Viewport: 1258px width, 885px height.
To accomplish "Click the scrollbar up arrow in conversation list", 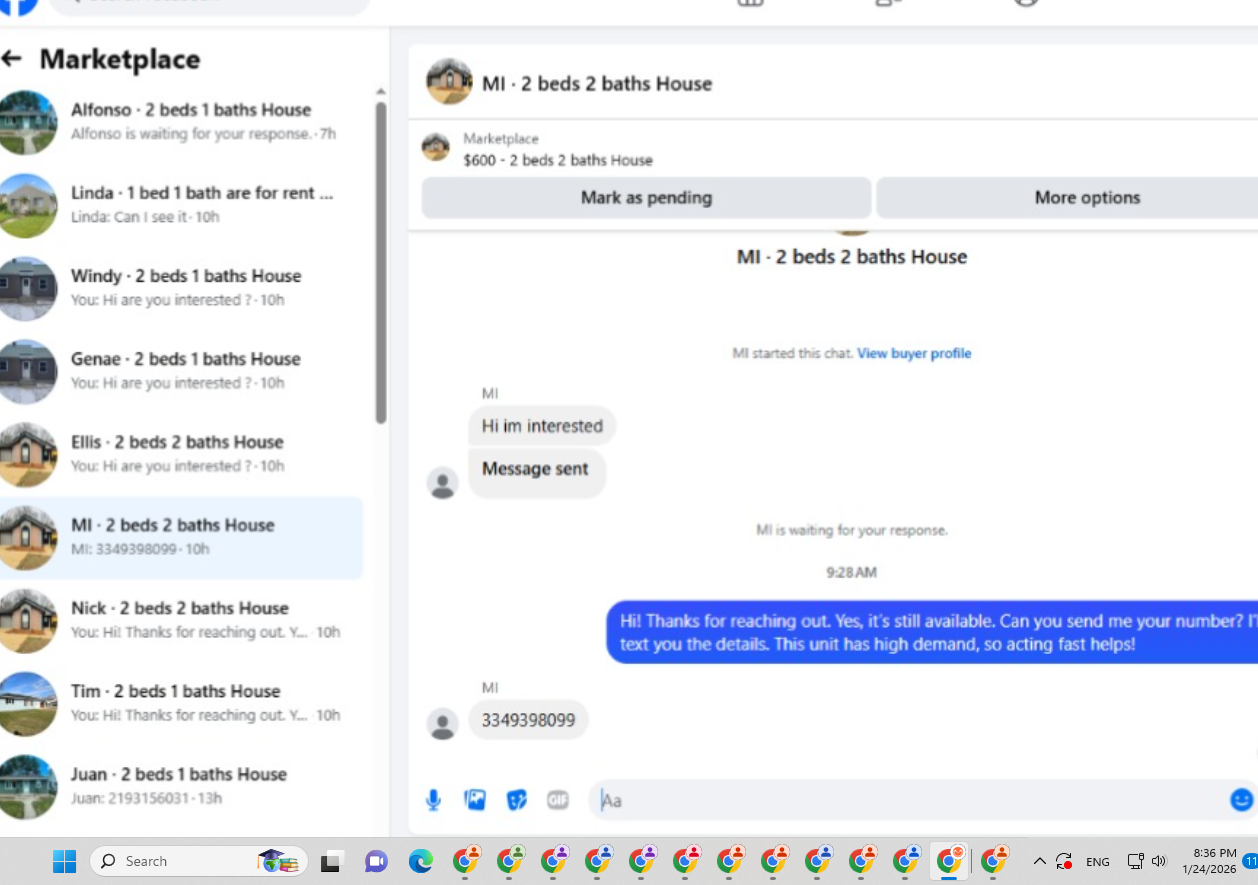I will pos(380,92).
